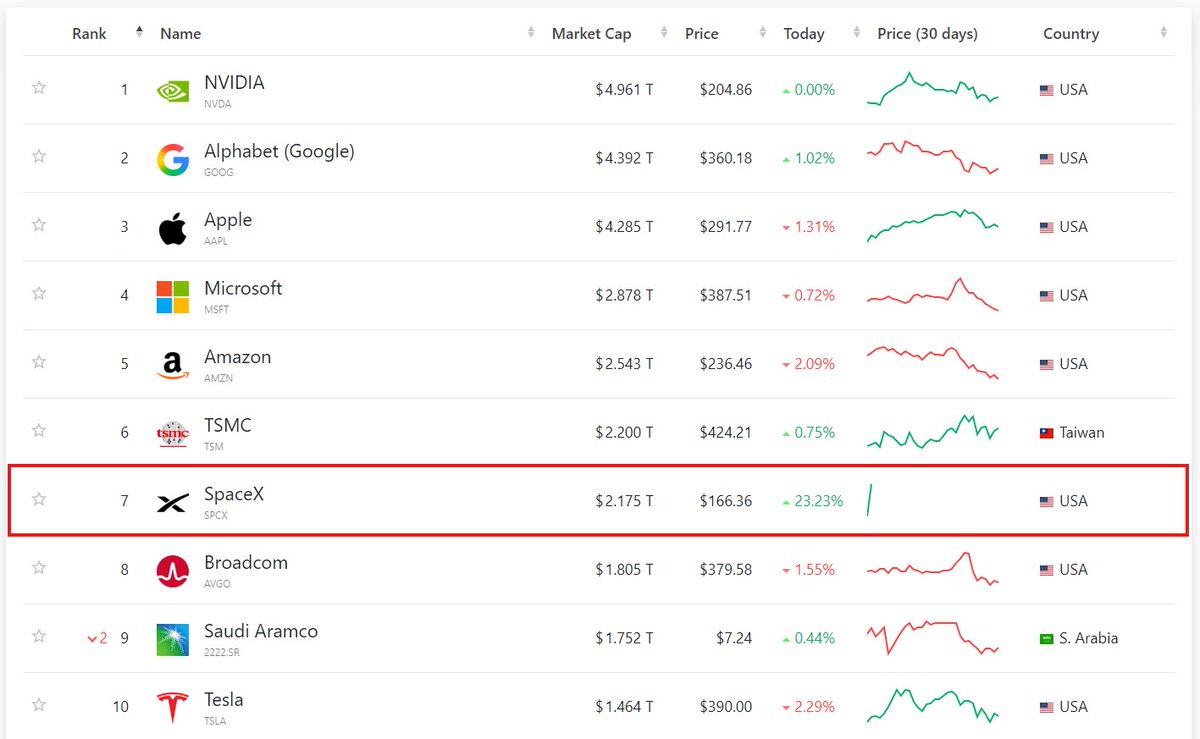The width and height of the screenshot is (1200, 739).
Task: Click the Taiwan flag in TSMC row
Action: point(1047,434)
